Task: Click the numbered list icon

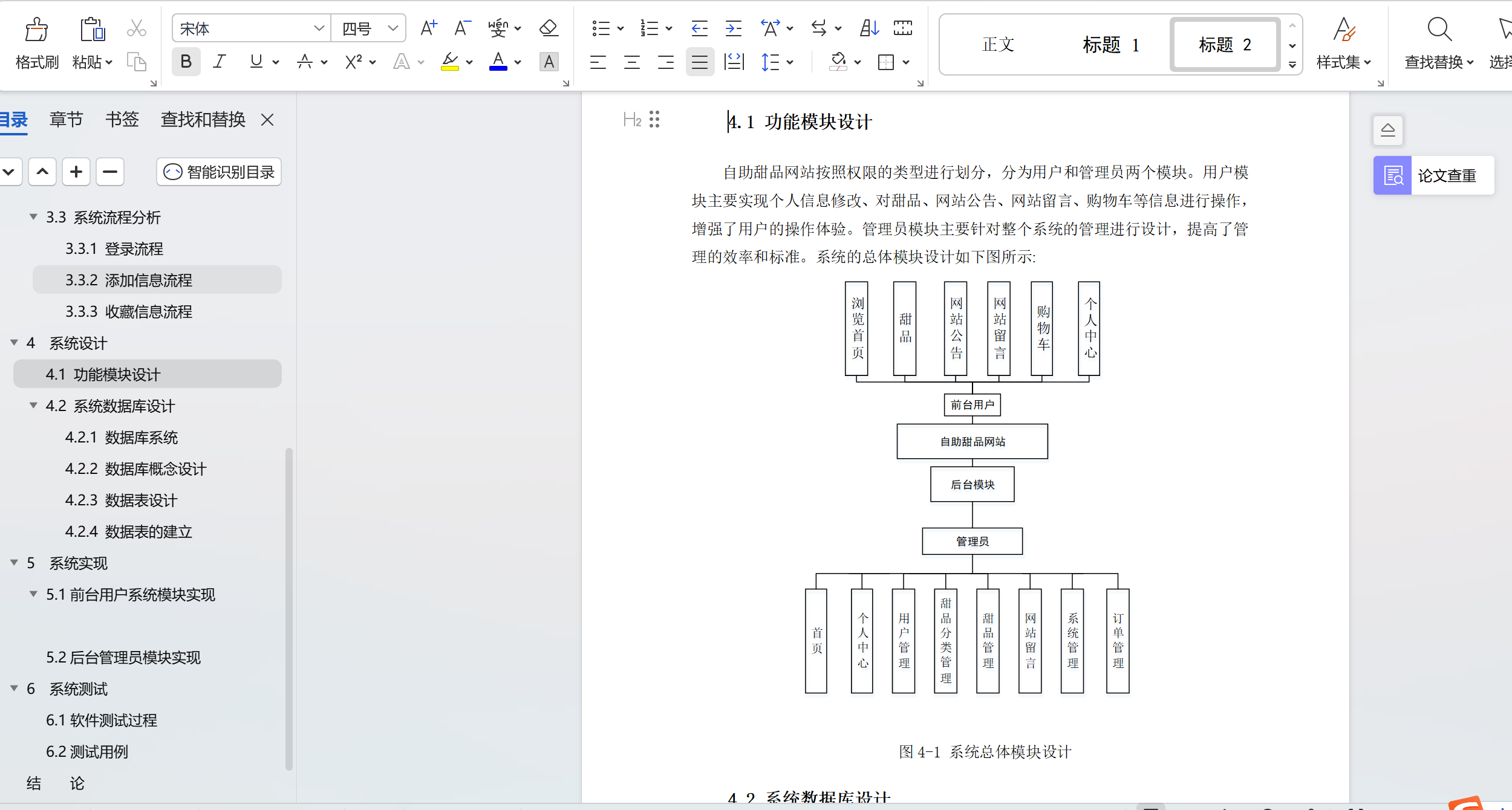Action: tap(649, 28)
